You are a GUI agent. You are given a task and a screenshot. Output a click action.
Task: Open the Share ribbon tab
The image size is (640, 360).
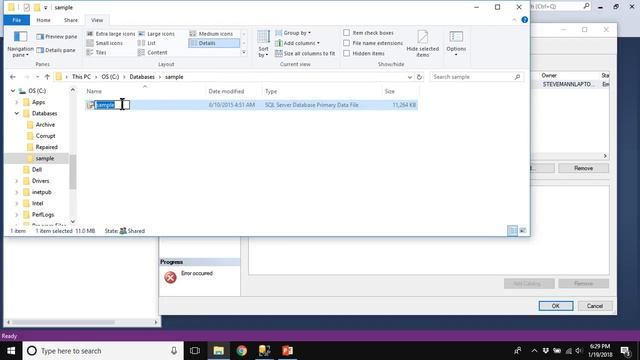pyautogui.click(x=71, y=20)
